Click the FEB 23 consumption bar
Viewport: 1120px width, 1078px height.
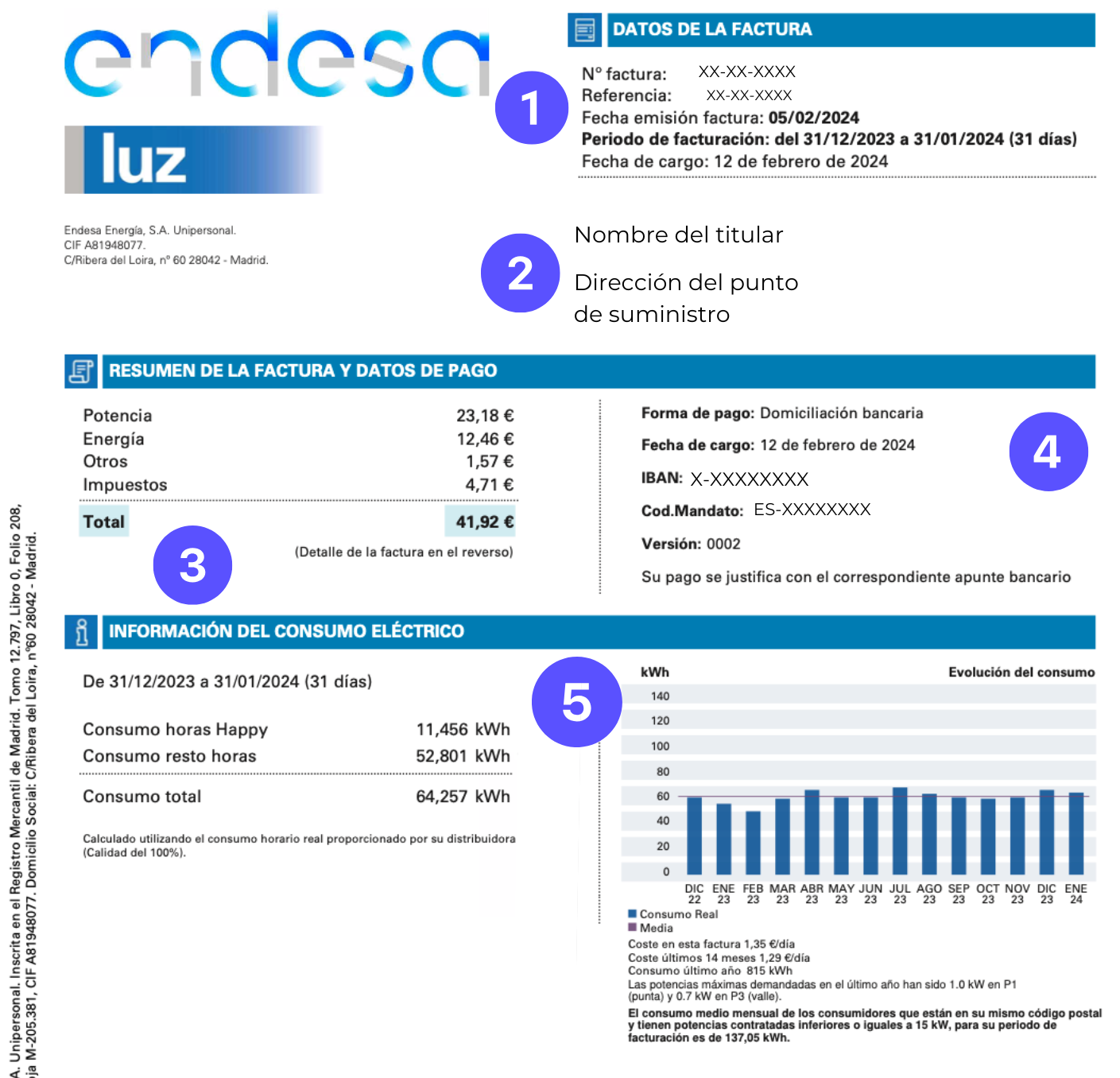[753, 843]
